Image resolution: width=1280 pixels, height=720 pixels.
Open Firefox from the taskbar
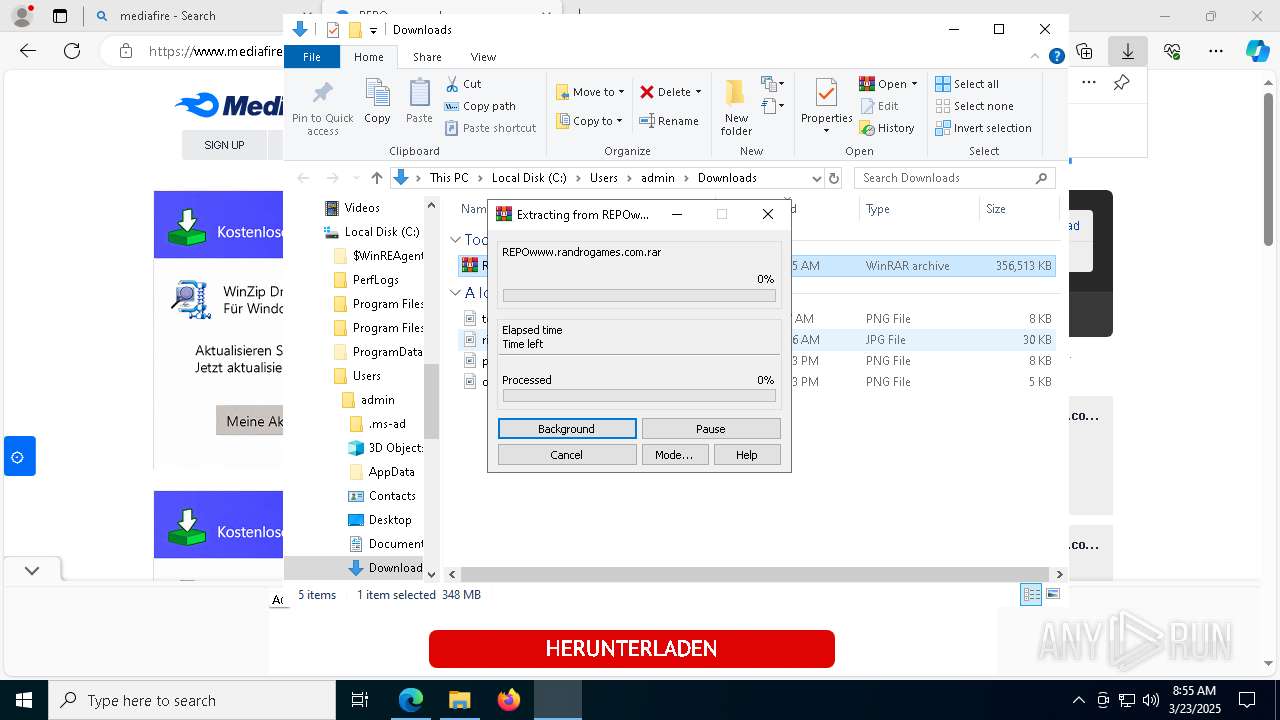coord(509,700)
